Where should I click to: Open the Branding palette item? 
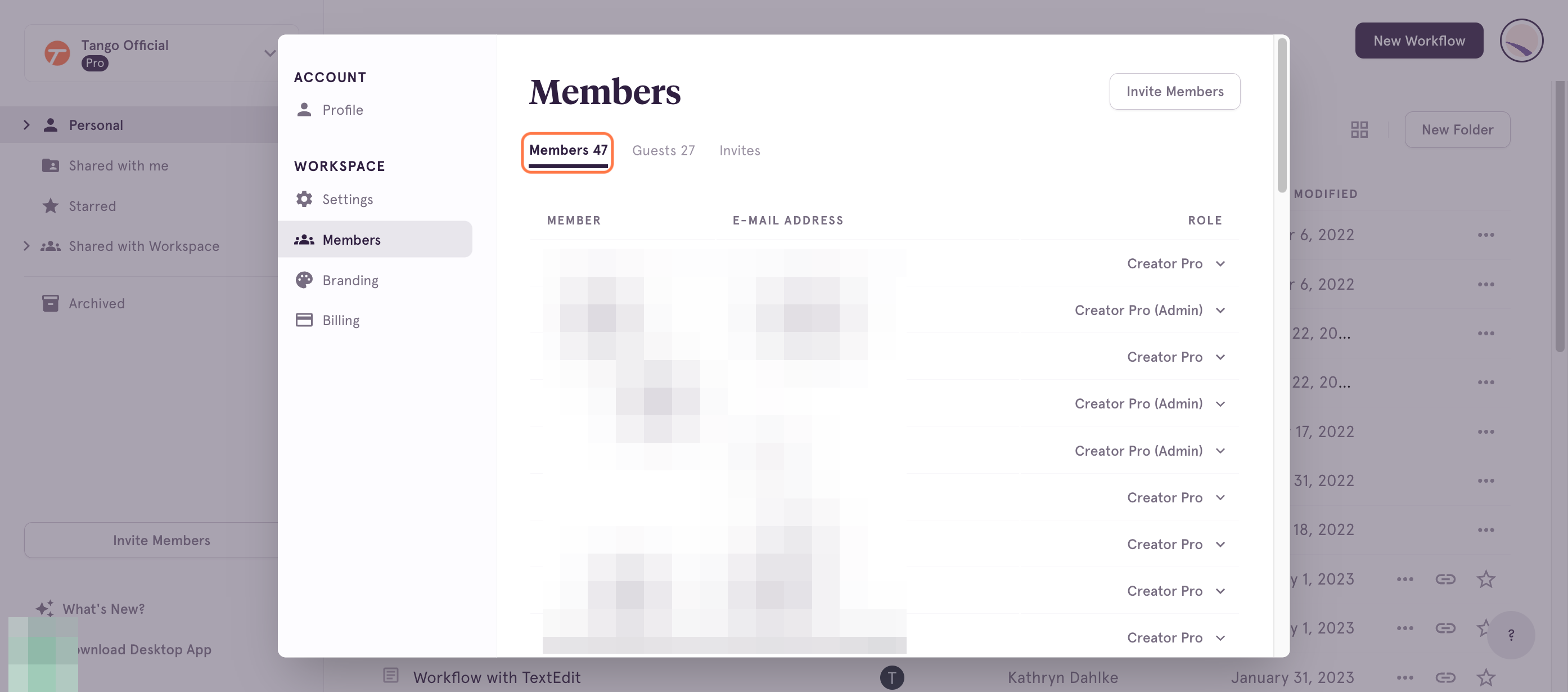tap(337, 280)
